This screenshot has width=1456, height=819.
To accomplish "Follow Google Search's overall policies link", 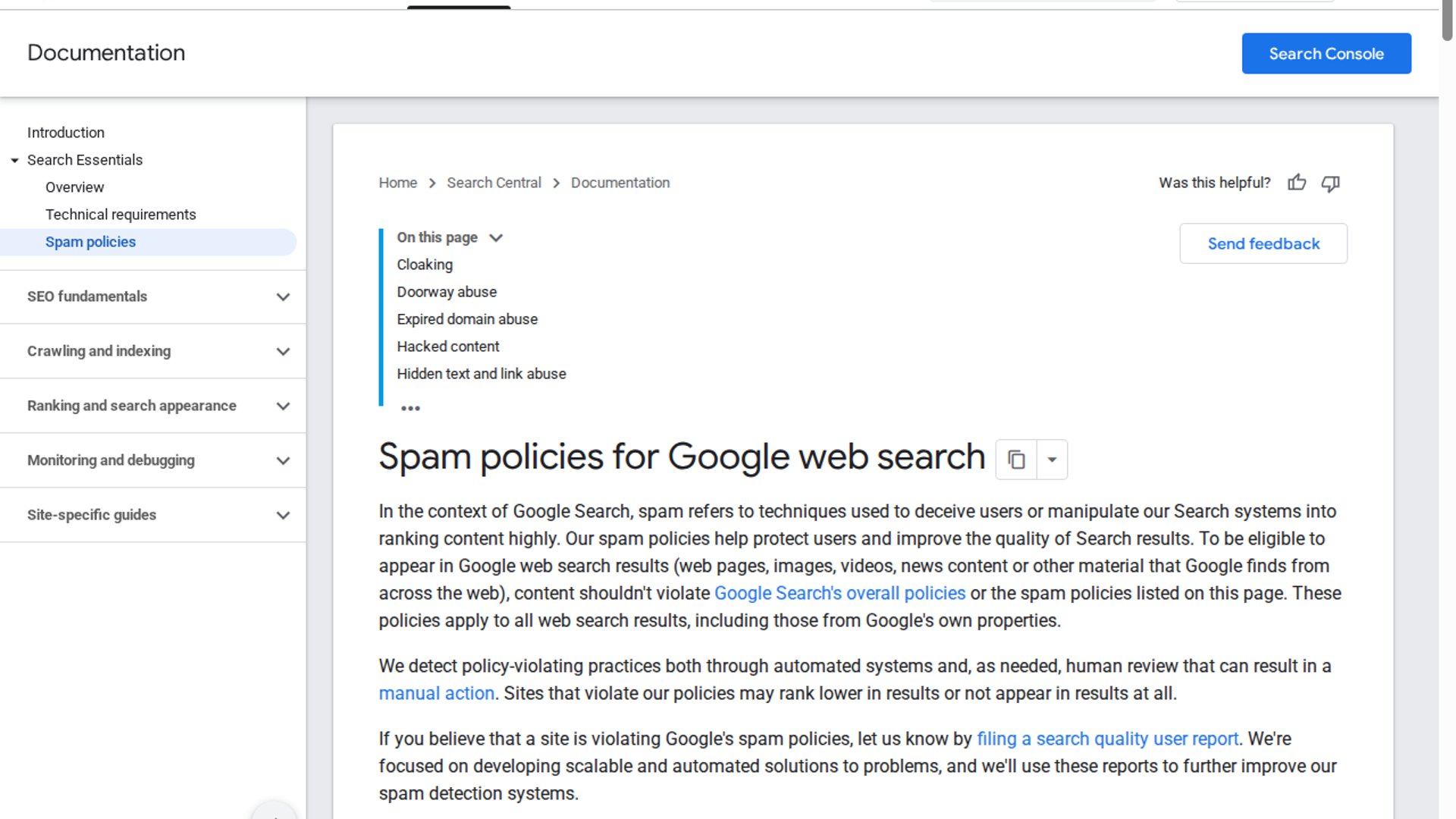I will [839, 593].
